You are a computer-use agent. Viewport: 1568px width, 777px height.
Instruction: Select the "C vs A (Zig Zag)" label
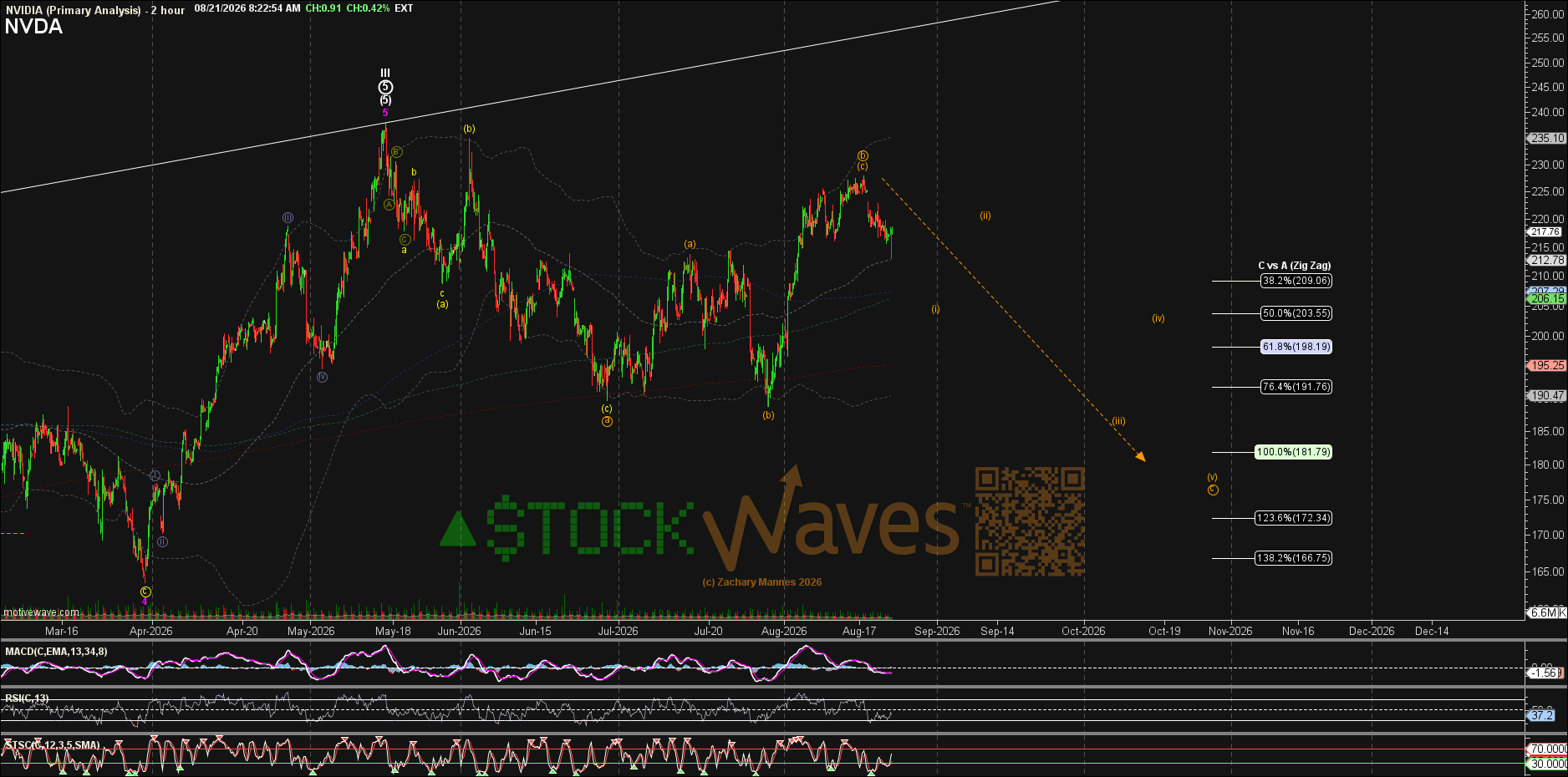pos(1295,266)
